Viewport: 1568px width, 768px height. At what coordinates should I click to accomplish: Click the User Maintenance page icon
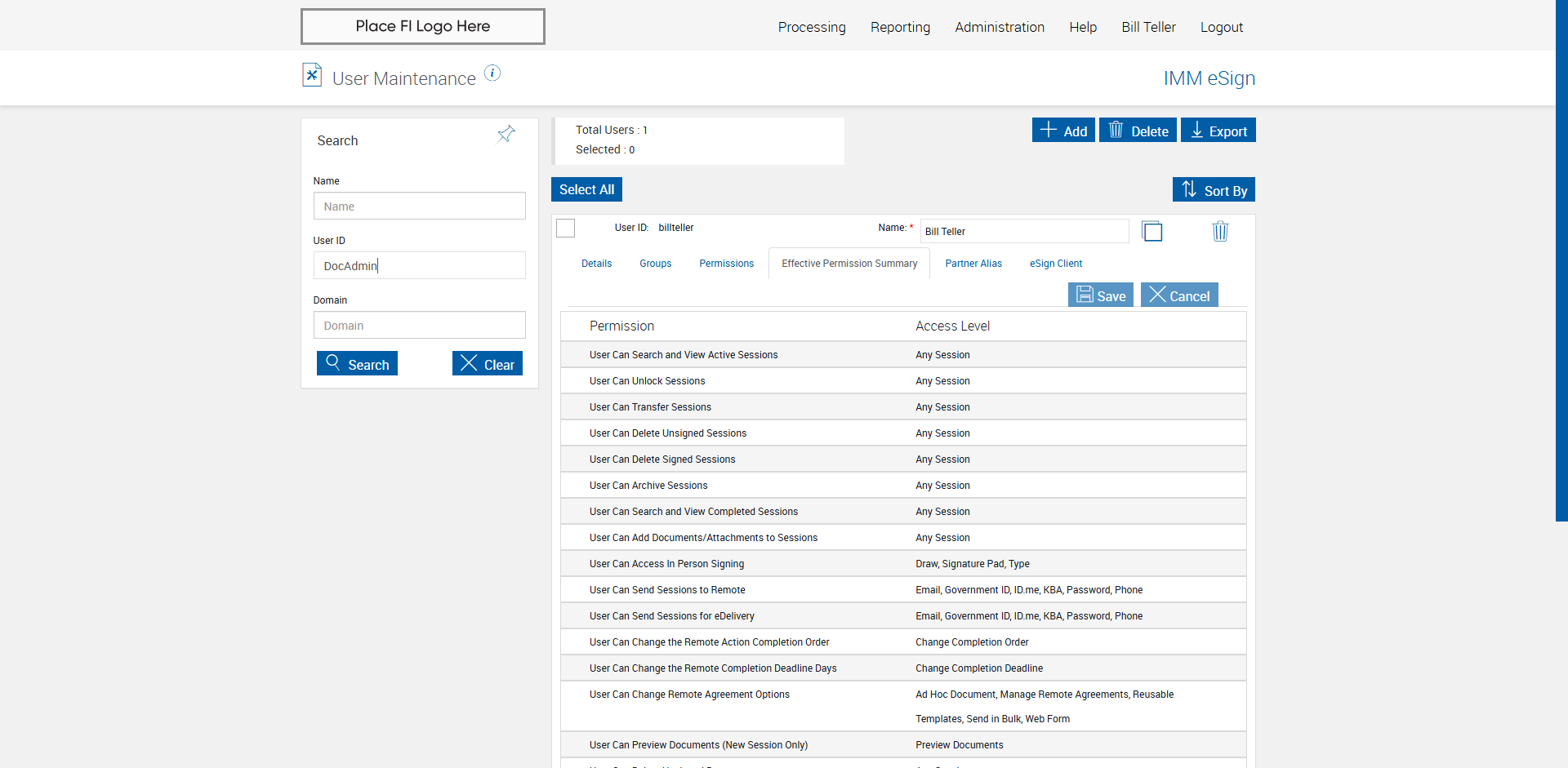(312, 75)
